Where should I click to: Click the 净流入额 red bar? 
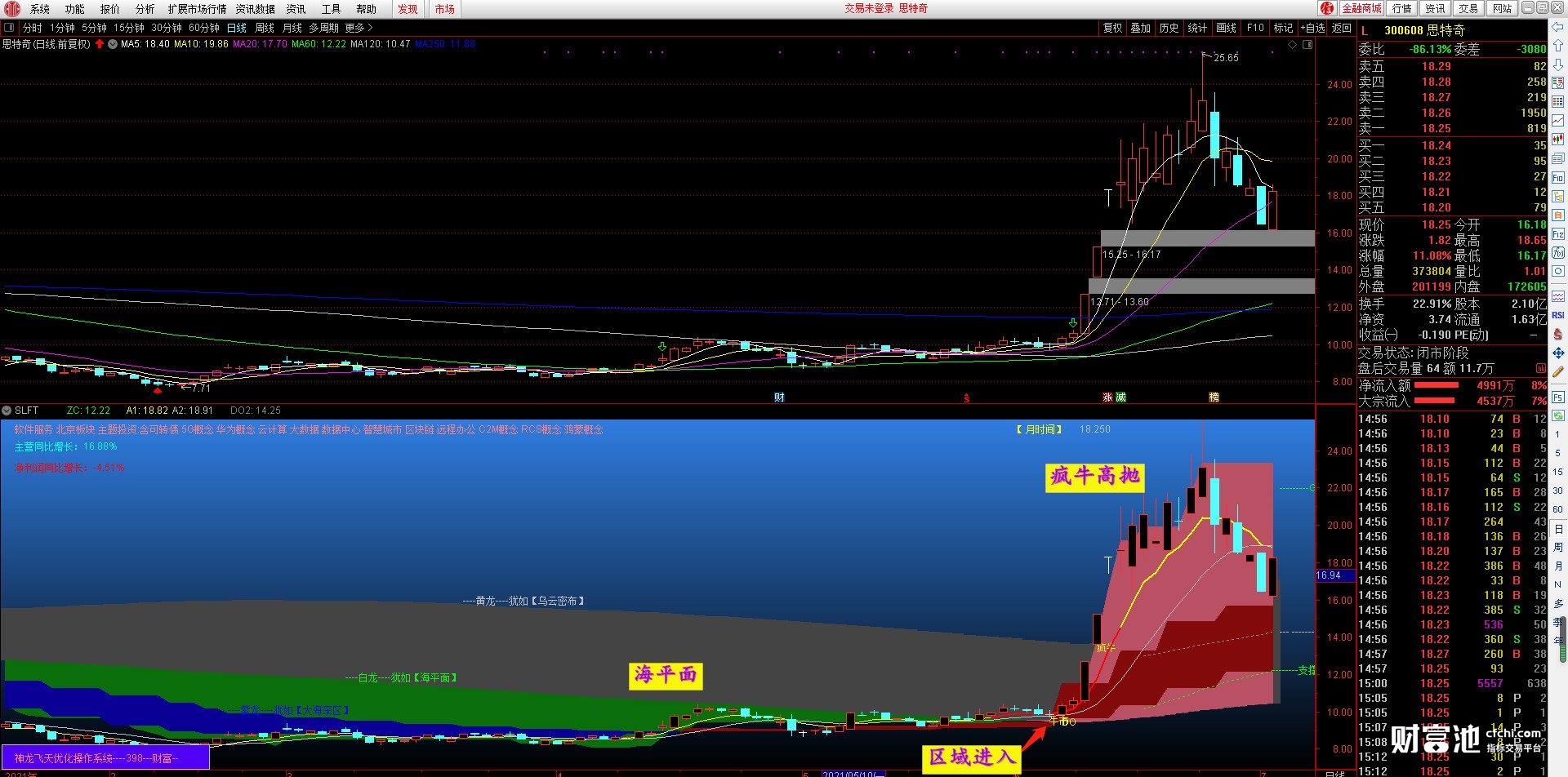[1437, 385]
